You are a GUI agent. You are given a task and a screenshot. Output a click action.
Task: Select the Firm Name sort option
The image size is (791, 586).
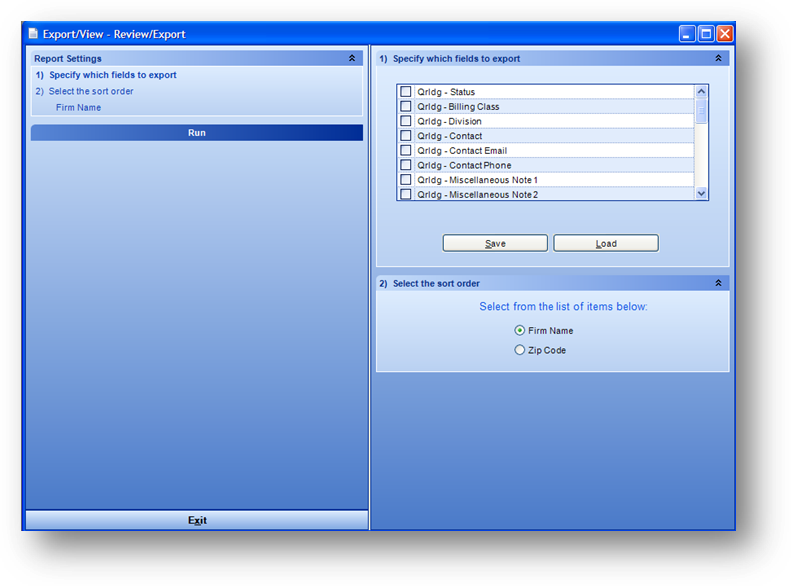tap(519, 331)
